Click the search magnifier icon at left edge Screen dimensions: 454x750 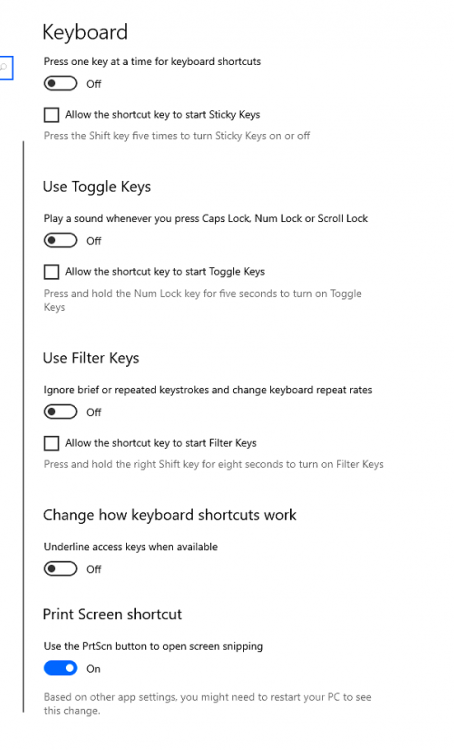tap(4, 67)
